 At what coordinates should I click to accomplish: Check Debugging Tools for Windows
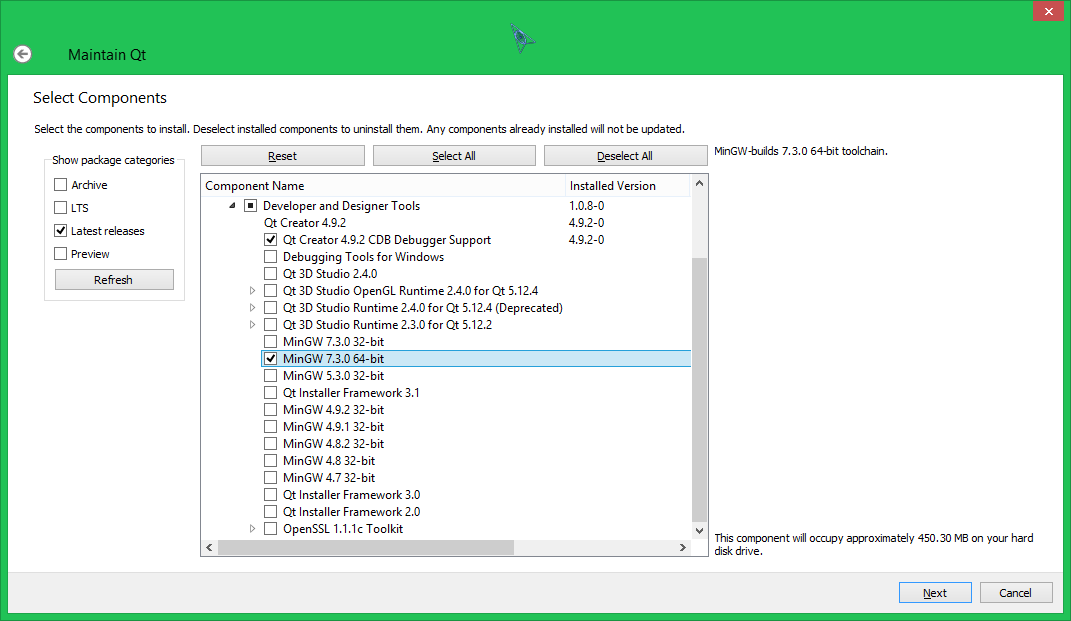(x=270, y=257)
